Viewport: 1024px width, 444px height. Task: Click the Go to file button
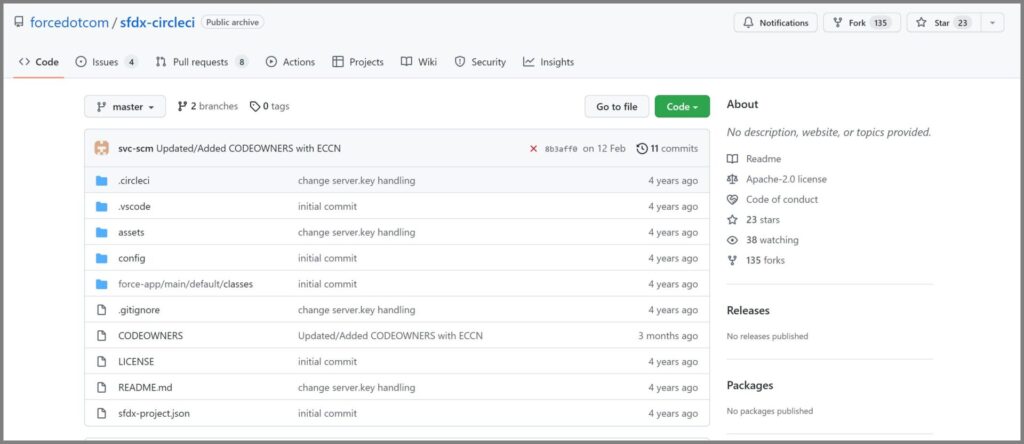pyautogui.click(x=616, y=107)
